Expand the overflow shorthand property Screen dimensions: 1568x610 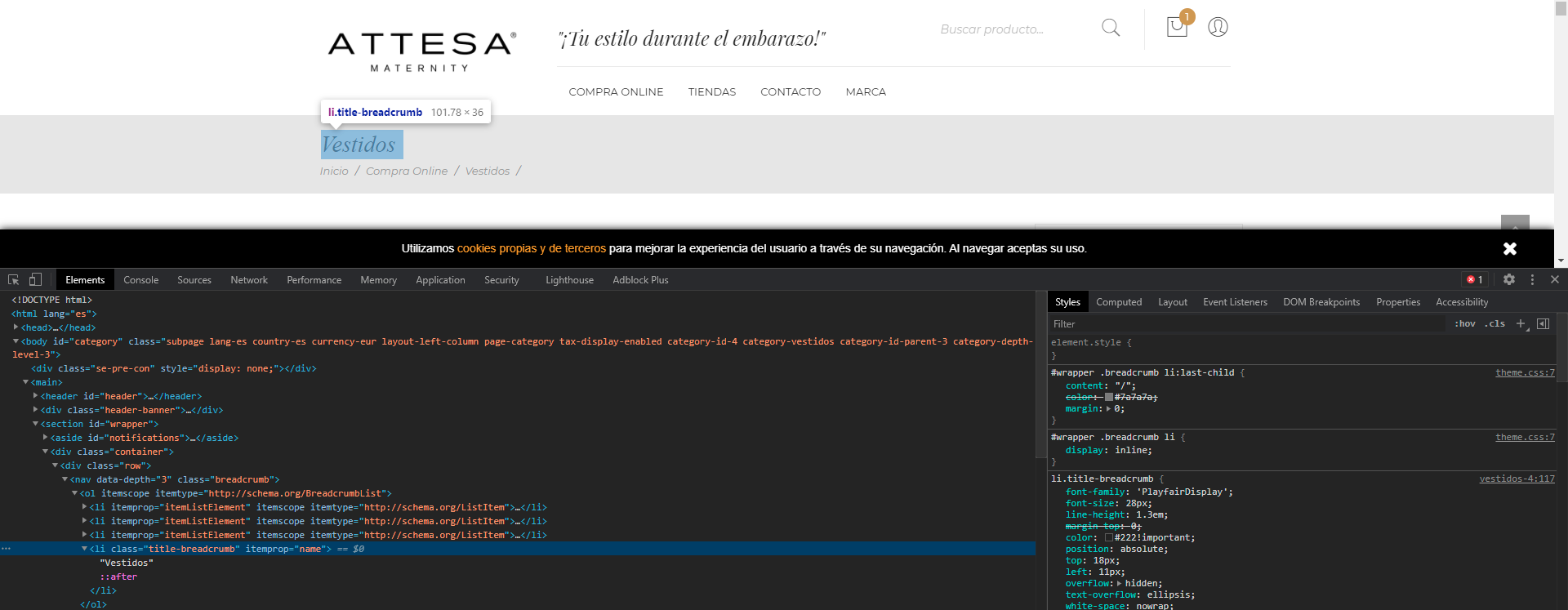[1119, 583]
